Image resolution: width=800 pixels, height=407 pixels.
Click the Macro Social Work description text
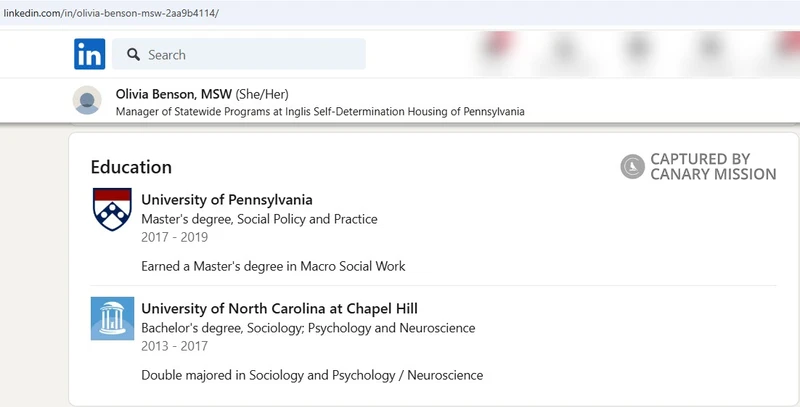[x=273, y=266]
